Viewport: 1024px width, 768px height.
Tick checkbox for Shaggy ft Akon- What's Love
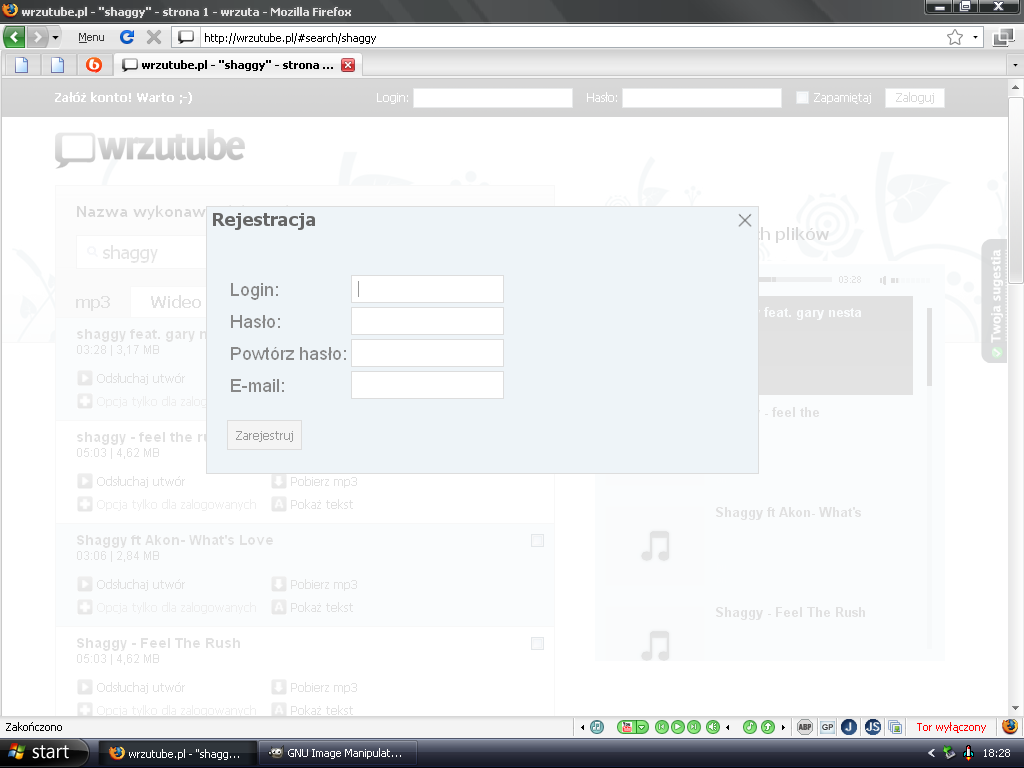coord(537,541)
